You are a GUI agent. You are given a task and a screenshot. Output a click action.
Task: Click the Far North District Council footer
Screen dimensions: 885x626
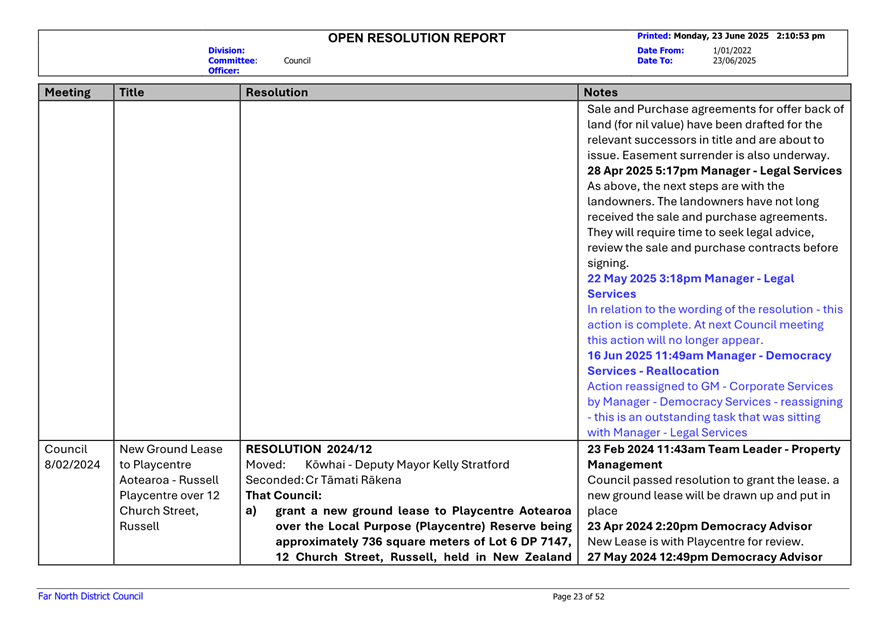tap(90, 596)
